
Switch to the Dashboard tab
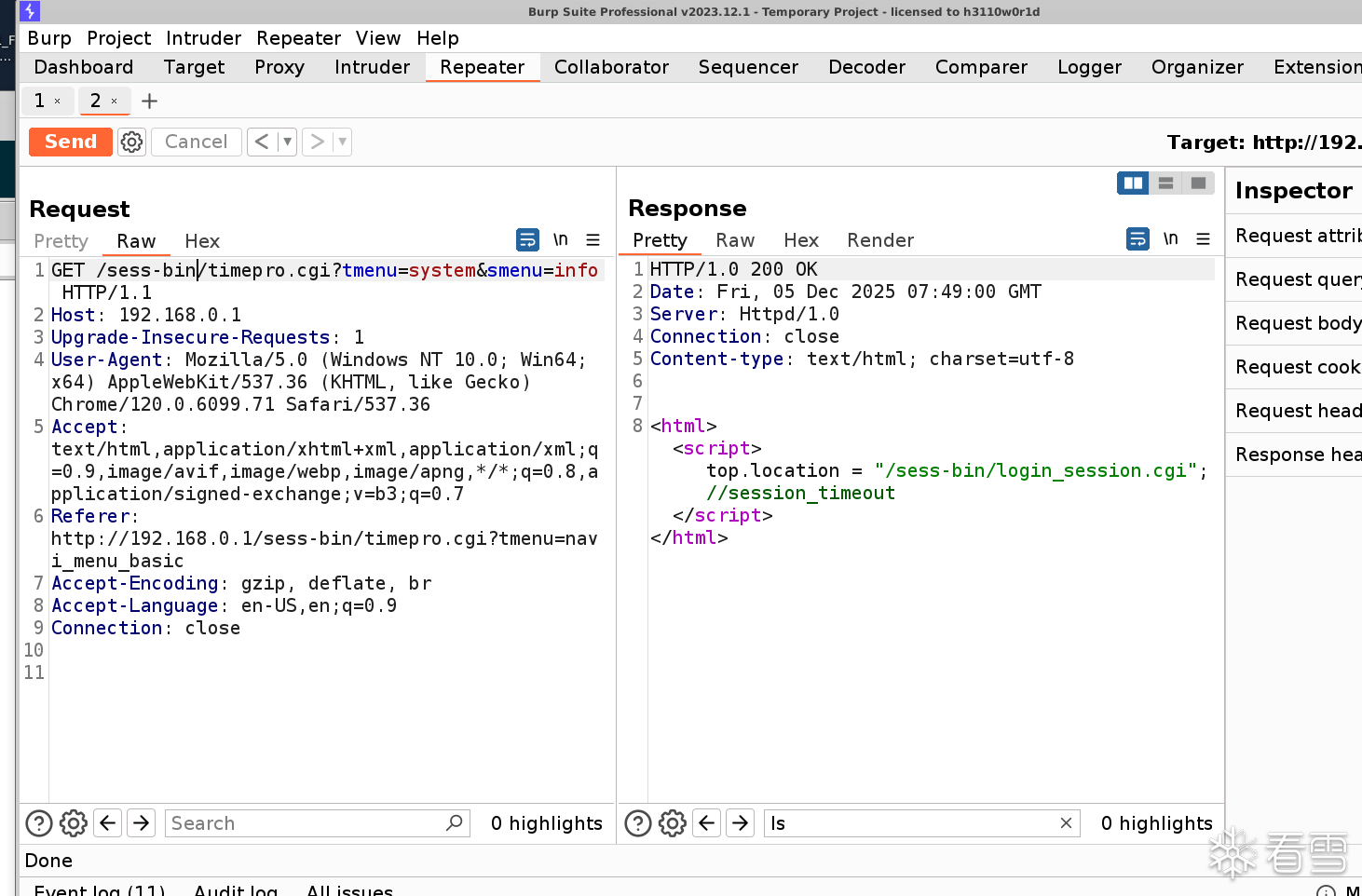click(84, 67)
